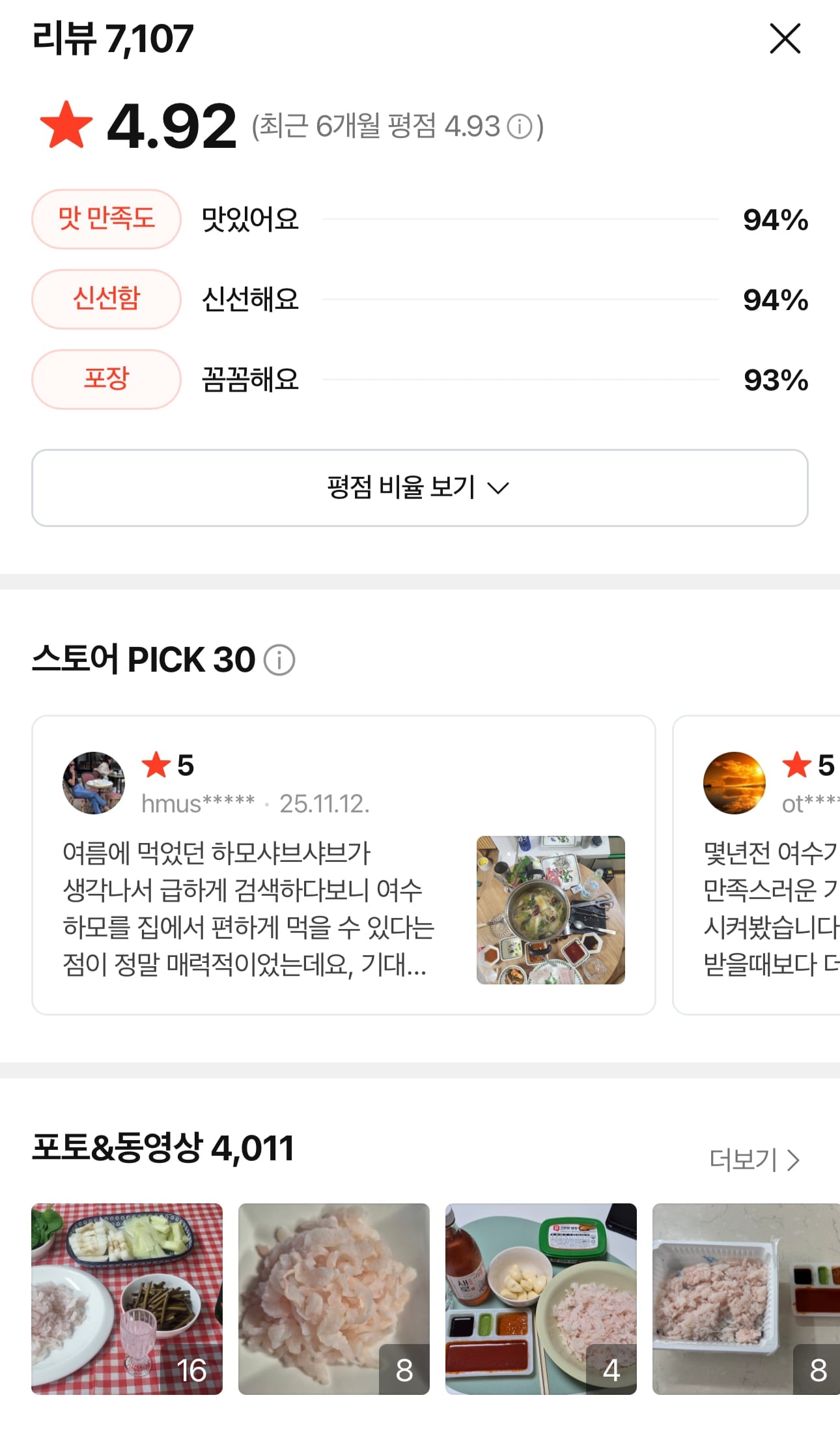The image size is (840, 1434).
Task: Open the pink hamo thumbnail labeled 8
Action: tap(334, 1299)
